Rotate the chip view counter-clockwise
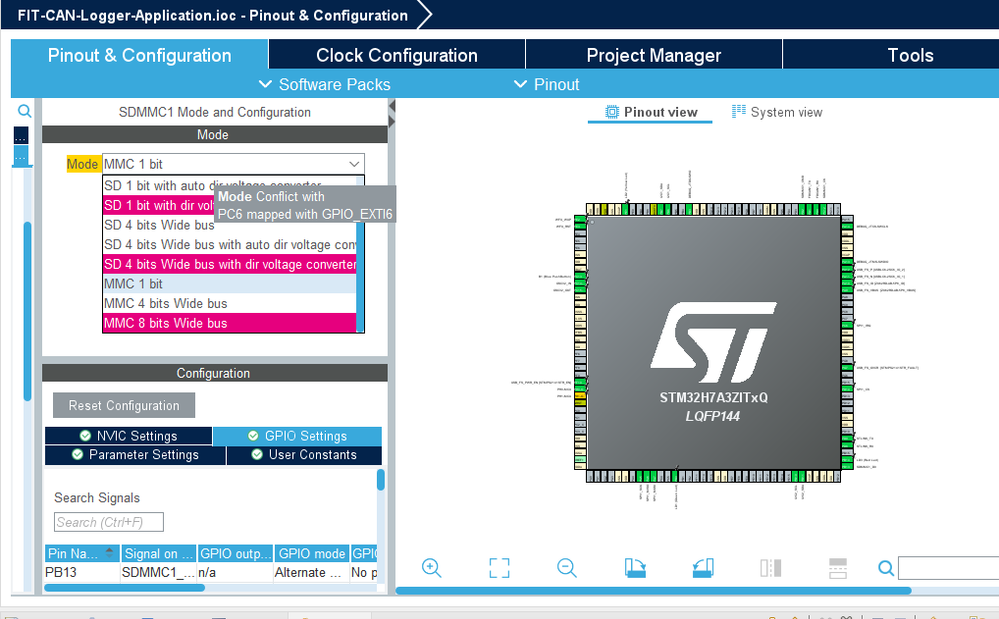Viewport: 999px width, 619px height. (x=703, y=567)
